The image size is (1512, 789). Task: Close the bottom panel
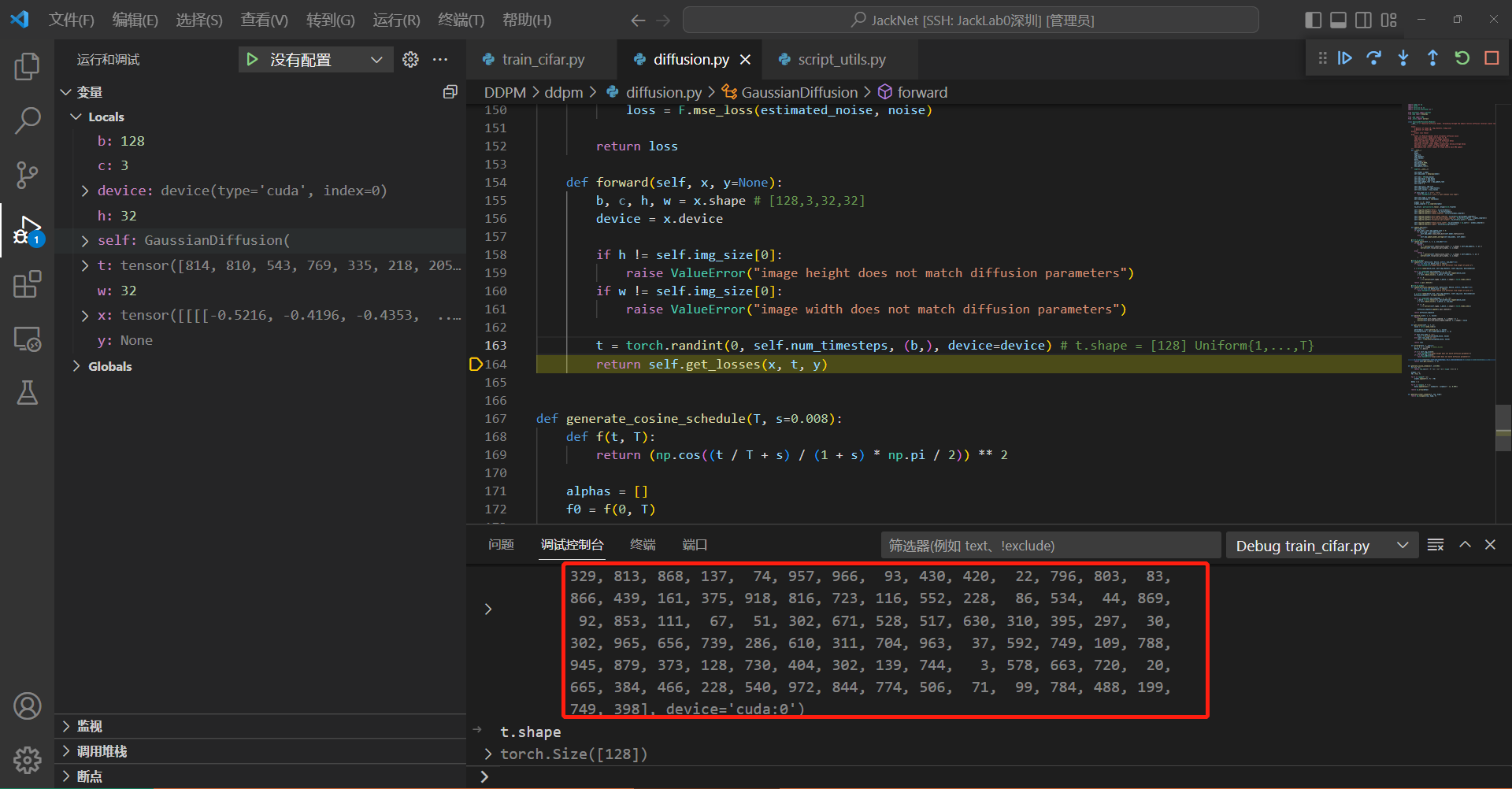pos(1490,545)
